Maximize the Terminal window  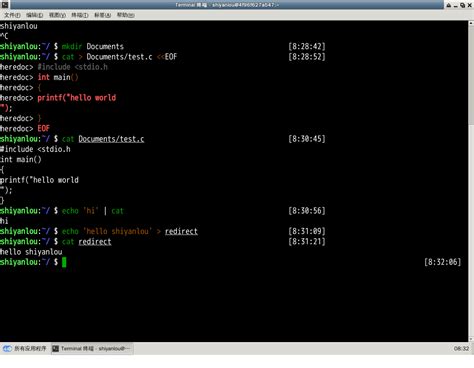click(462, 5)
